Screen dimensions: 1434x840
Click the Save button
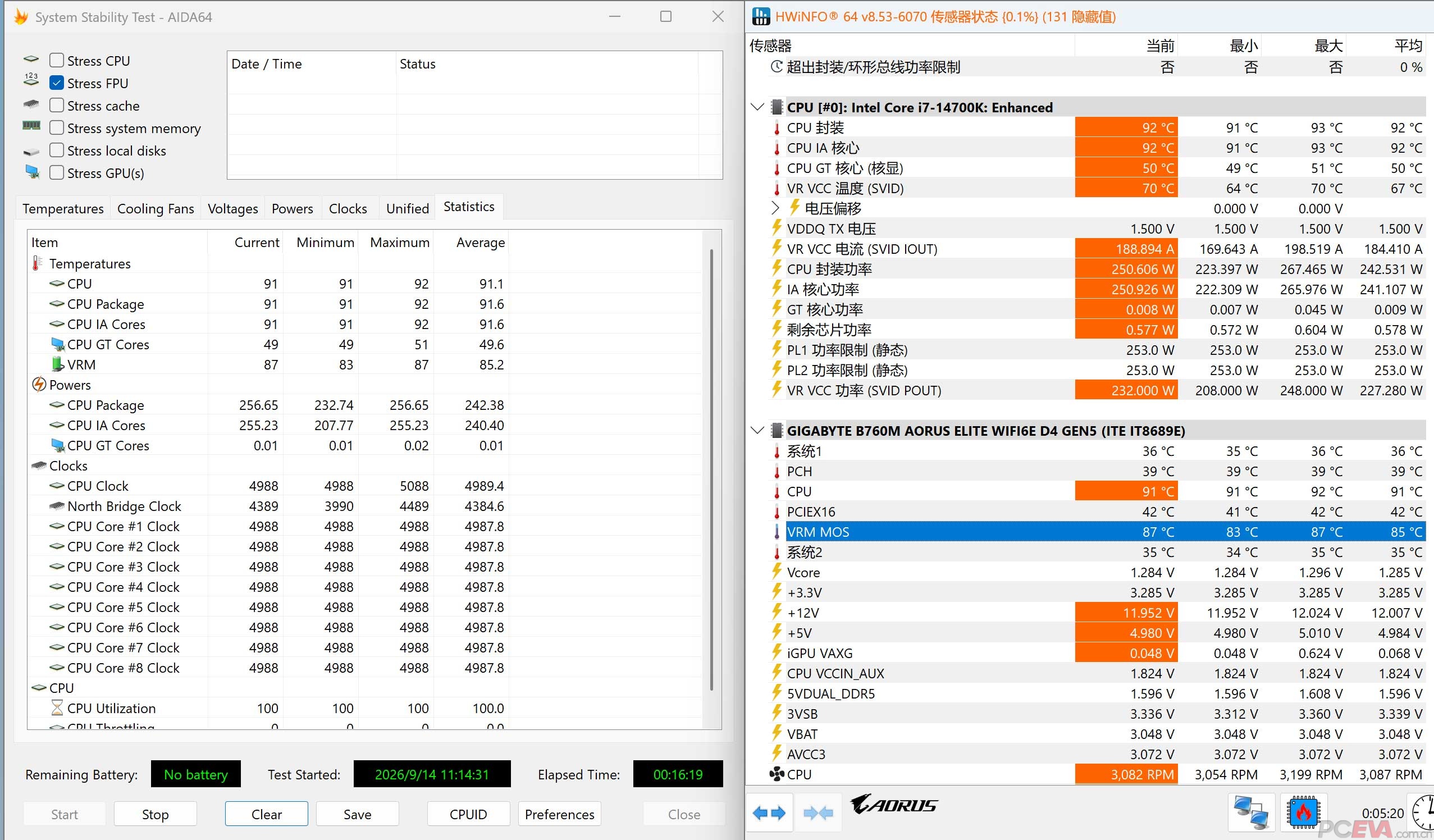357,814
